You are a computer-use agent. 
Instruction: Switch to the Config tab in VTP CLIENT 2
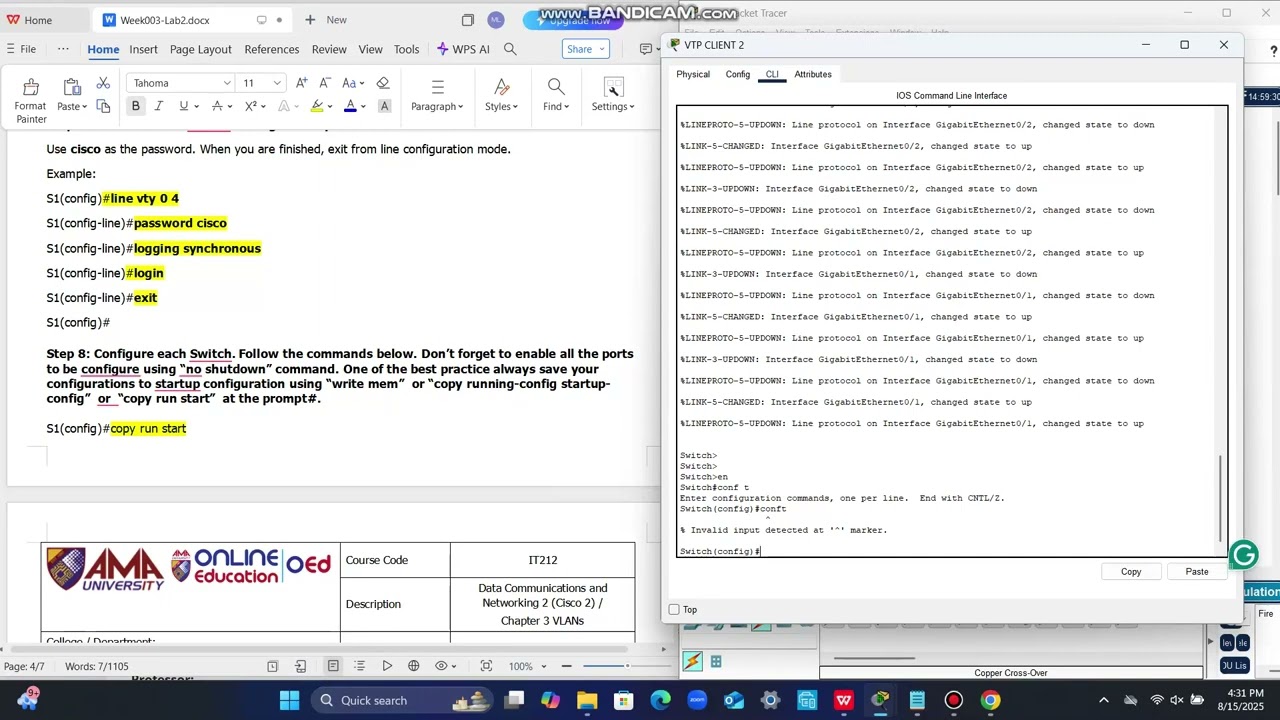tap(738, 74)
